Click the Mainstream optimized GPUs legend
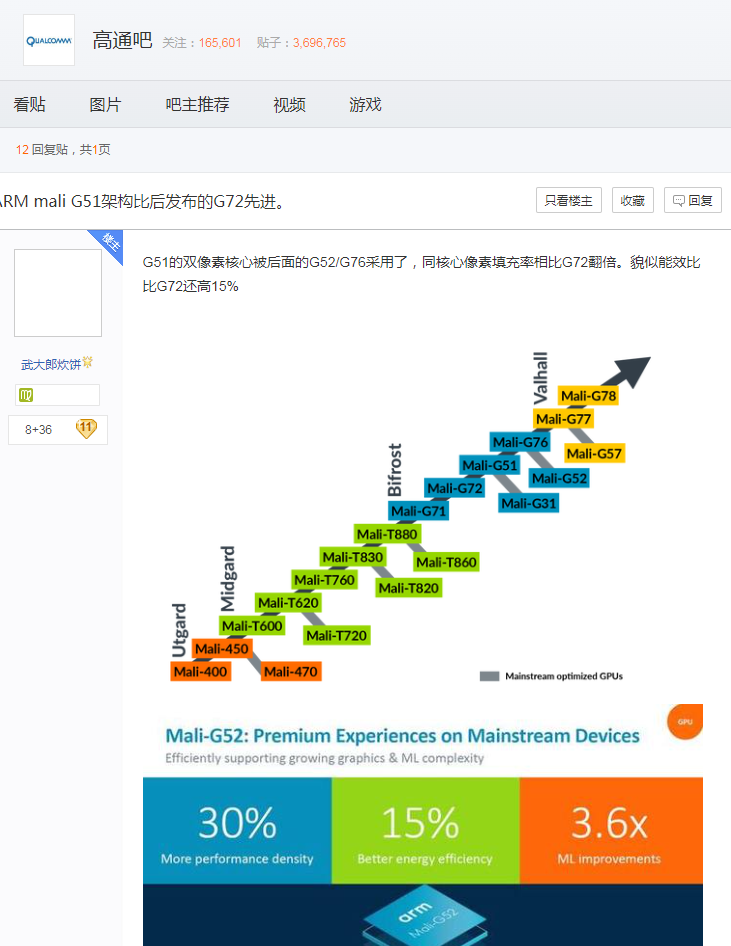 (551, 676)
